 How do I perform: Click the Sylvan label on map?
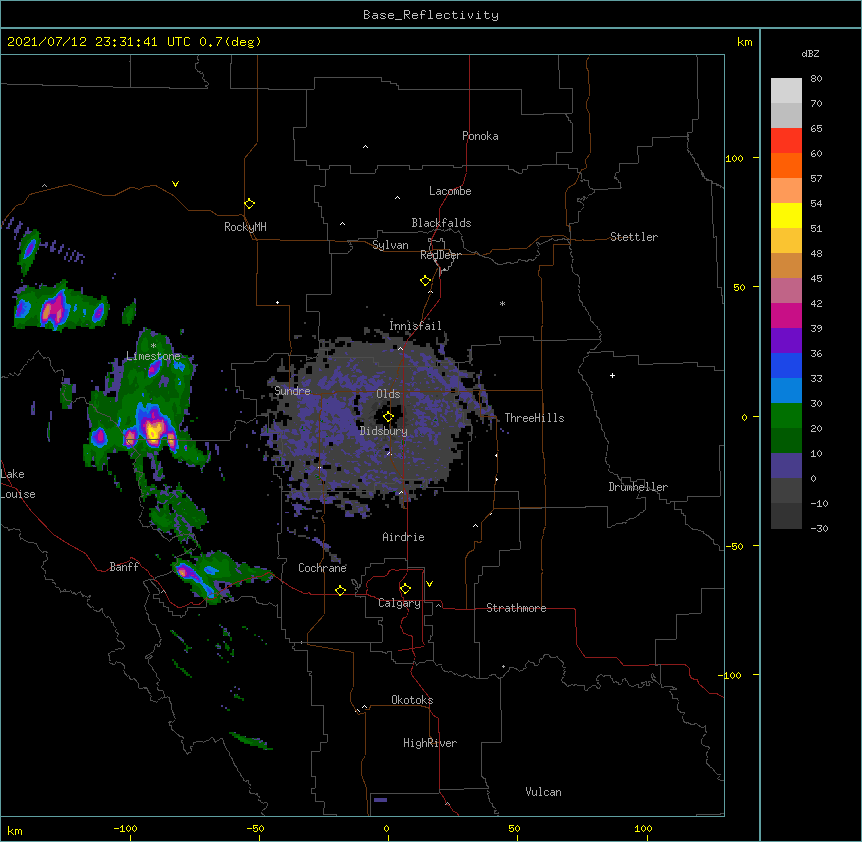390,245
